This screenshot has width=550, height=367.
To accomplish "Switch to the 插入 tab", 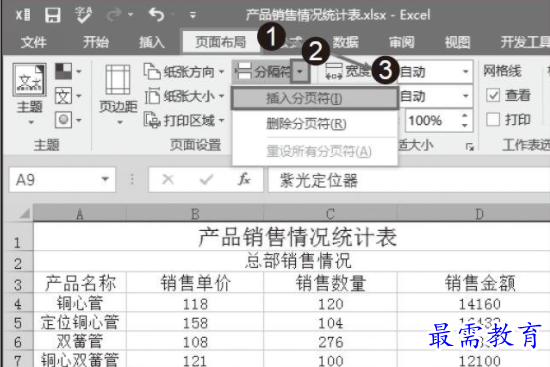I will click(152, 42).
